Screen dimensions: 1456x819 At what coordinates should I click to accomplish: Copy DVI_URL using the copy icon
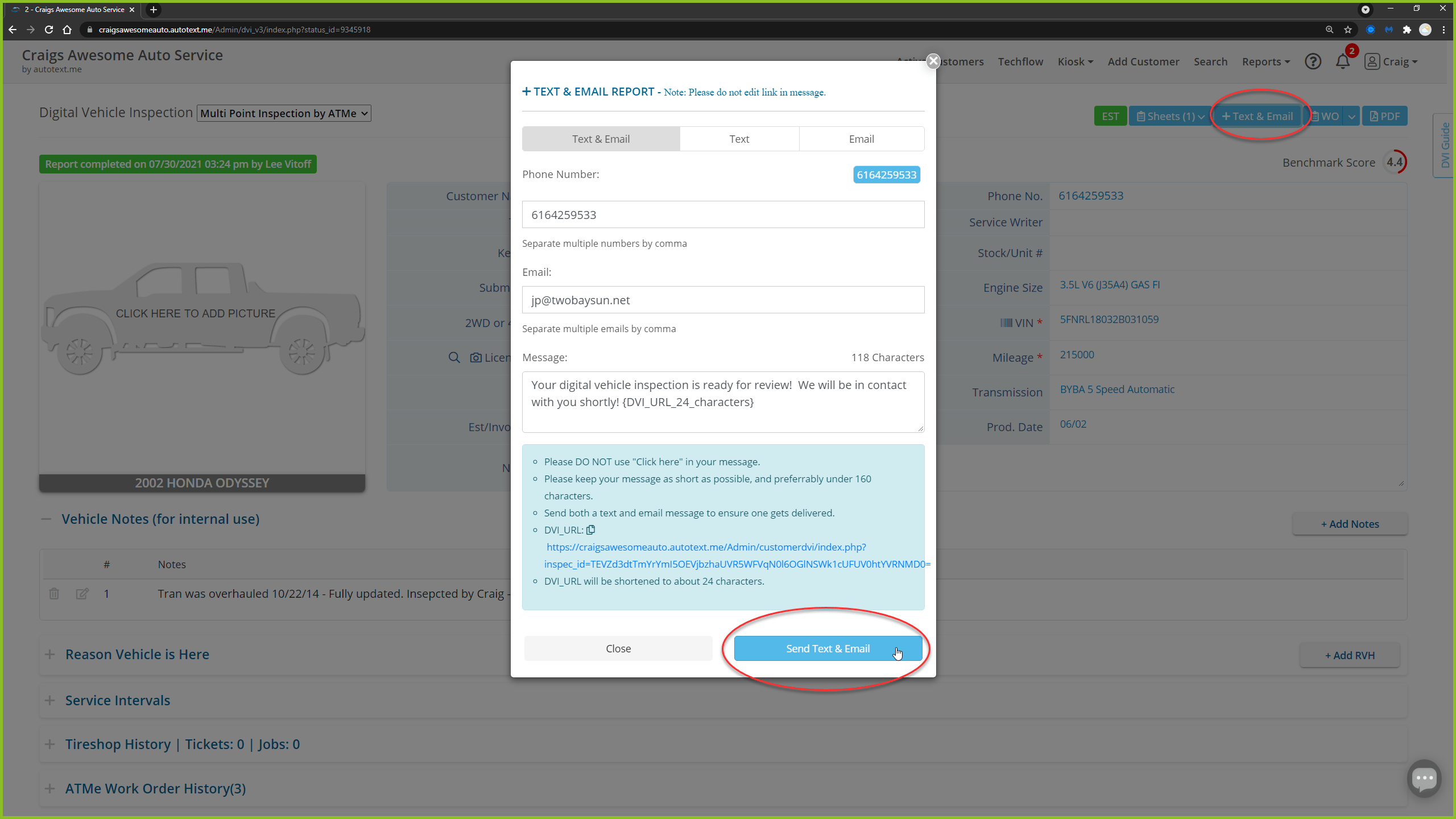(591, 530)
